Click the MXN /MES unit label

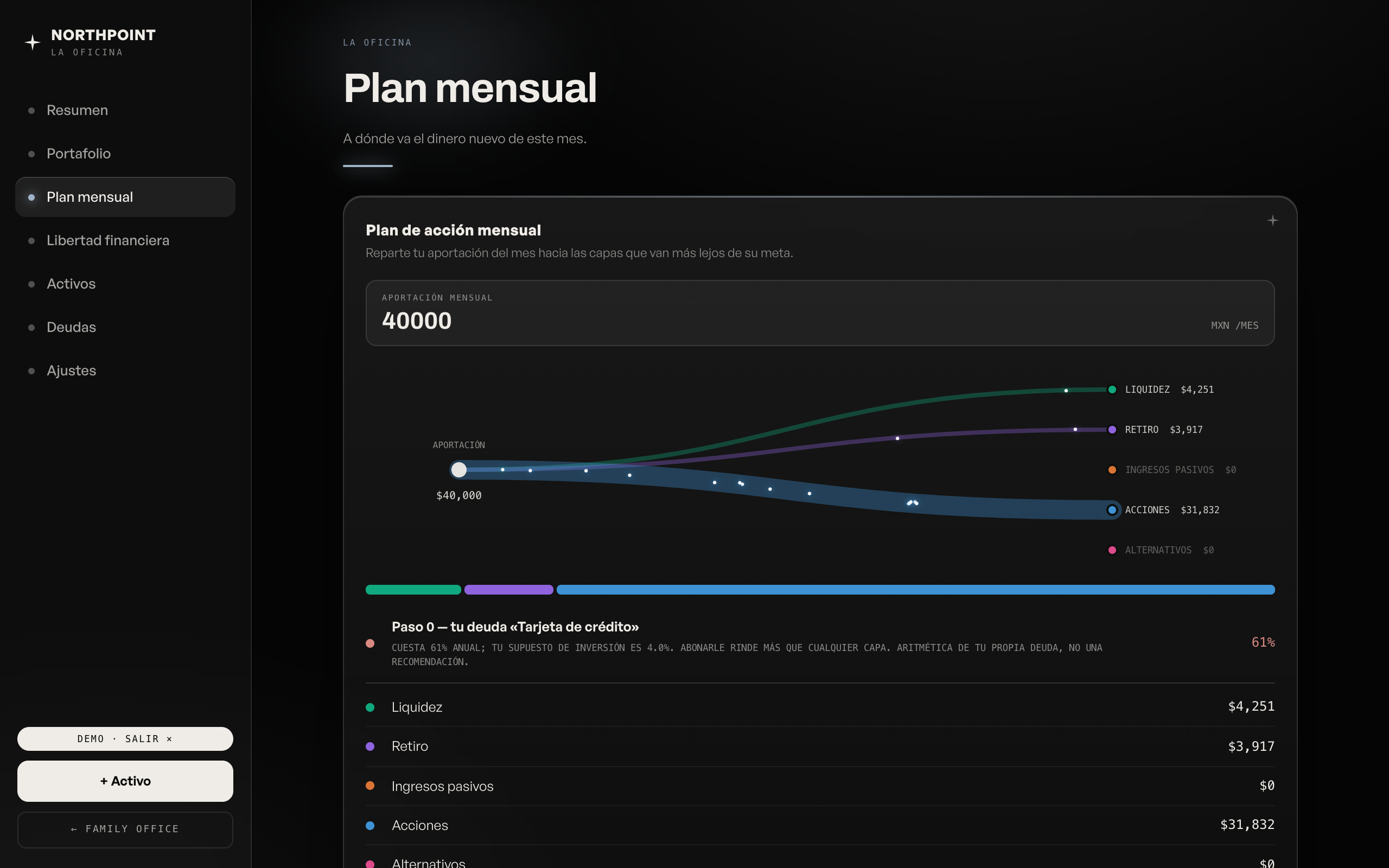[1234, 325]
